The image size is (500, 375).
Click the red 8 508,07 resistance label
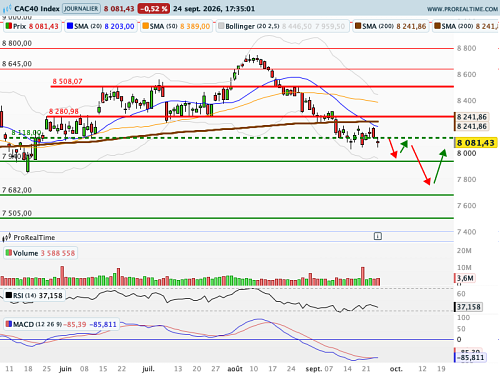[67, 81]
